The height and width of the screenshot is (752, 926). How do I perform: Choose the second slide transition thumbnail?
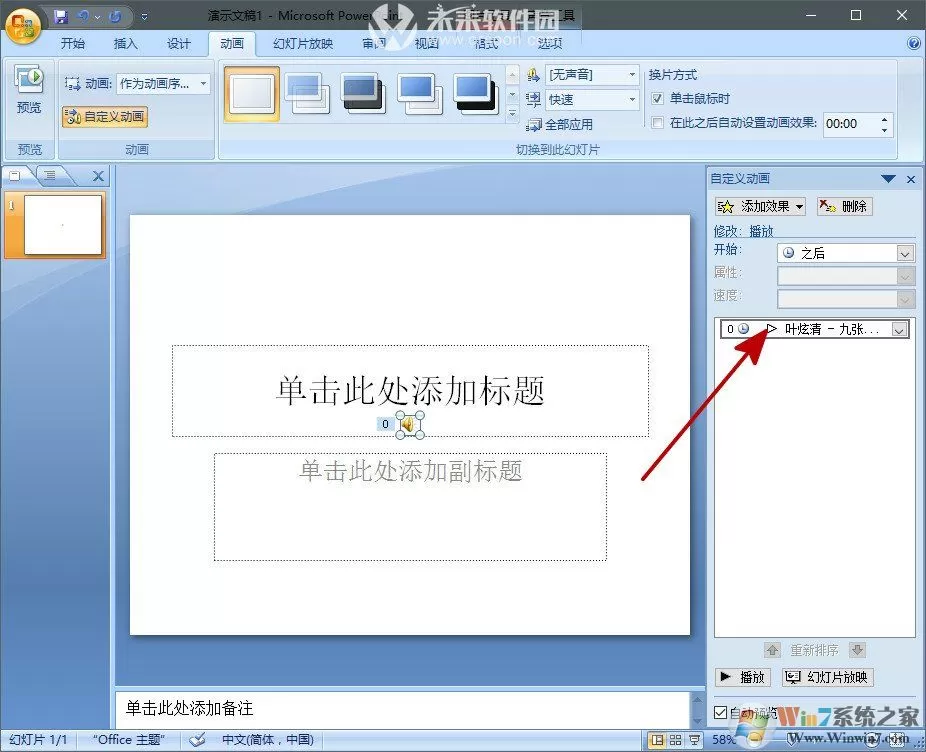(307, 93)
